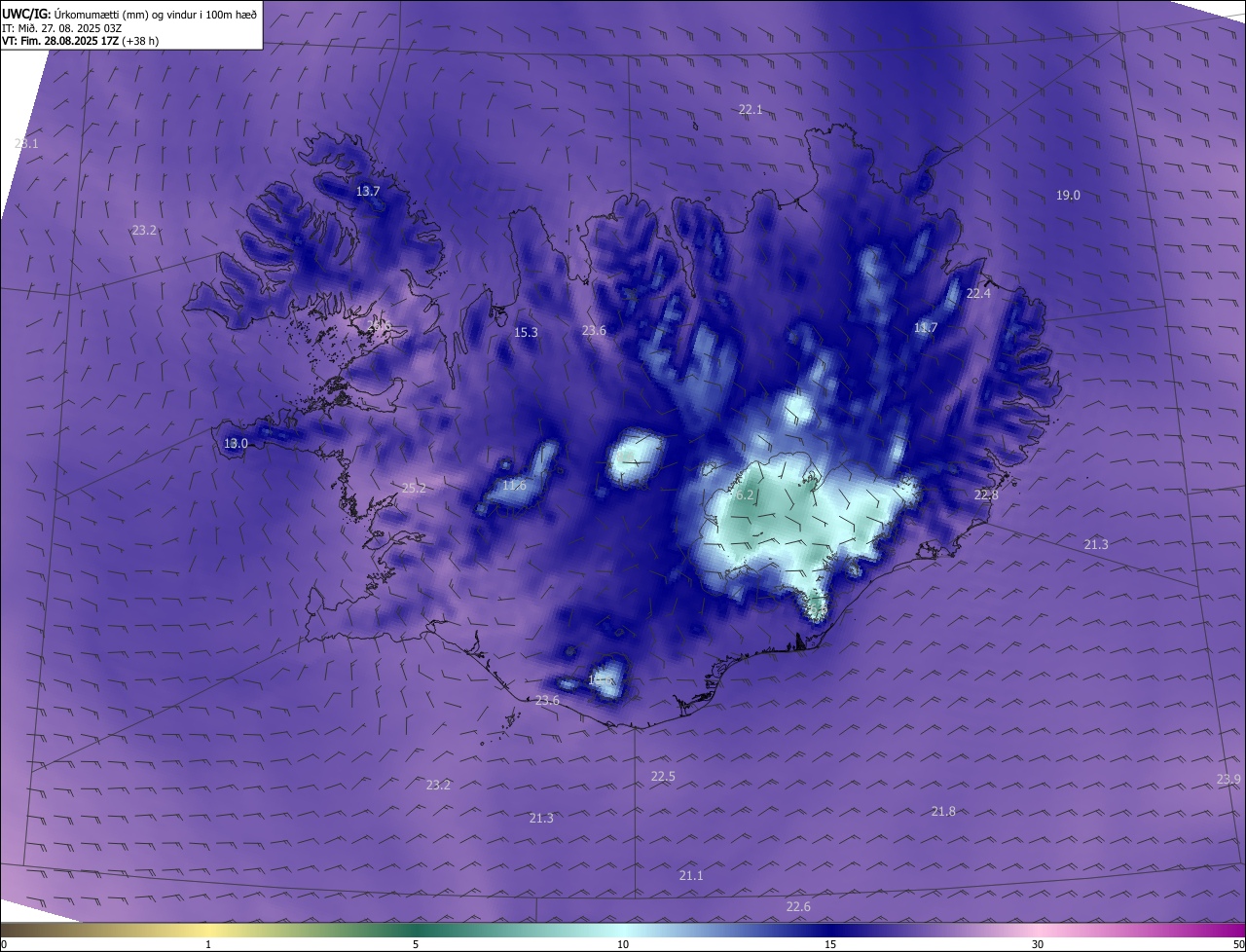Click the 13.0 value on the western peninsula
Screen dimensions: 1246x952
[x=236, y=444]
